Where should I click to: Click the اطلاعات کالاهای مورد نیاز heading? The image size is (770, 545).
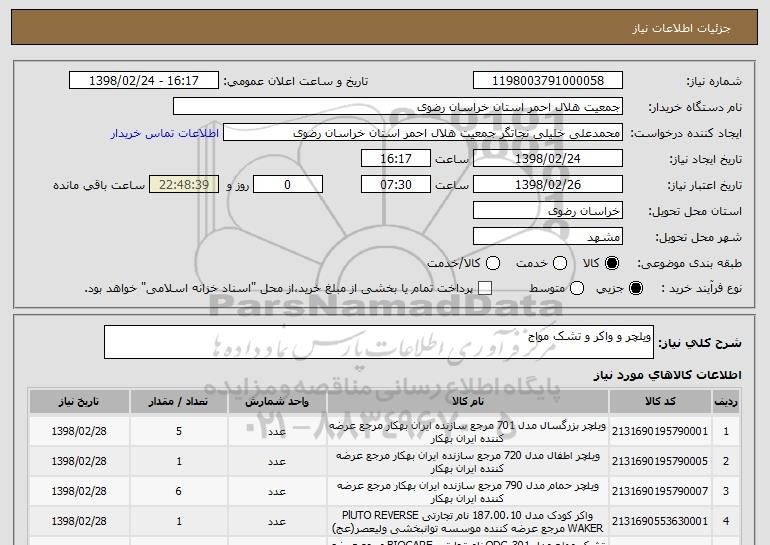[667, 375]
